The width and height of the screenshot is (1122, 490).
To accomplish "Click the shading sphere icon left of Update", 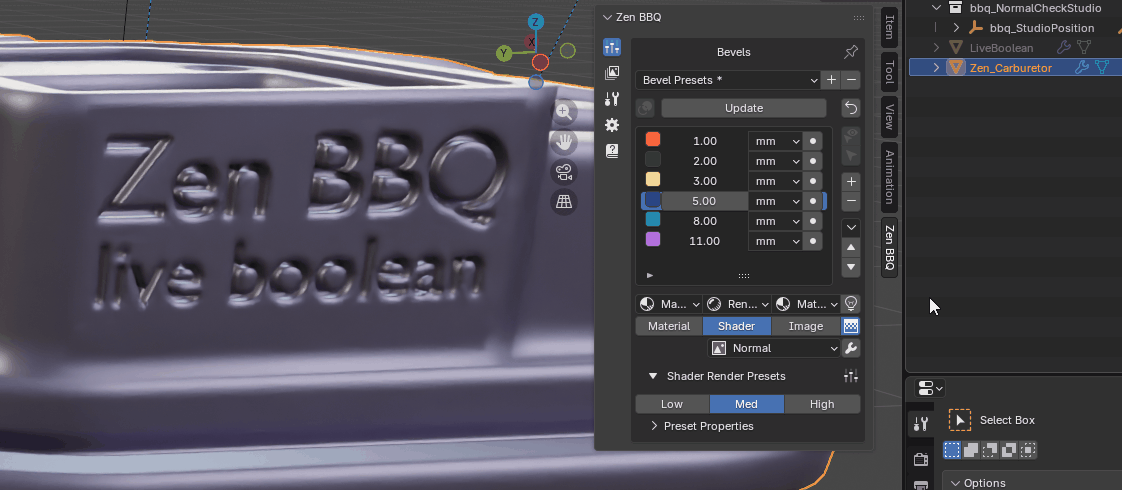I will click(x=645, y=108).
